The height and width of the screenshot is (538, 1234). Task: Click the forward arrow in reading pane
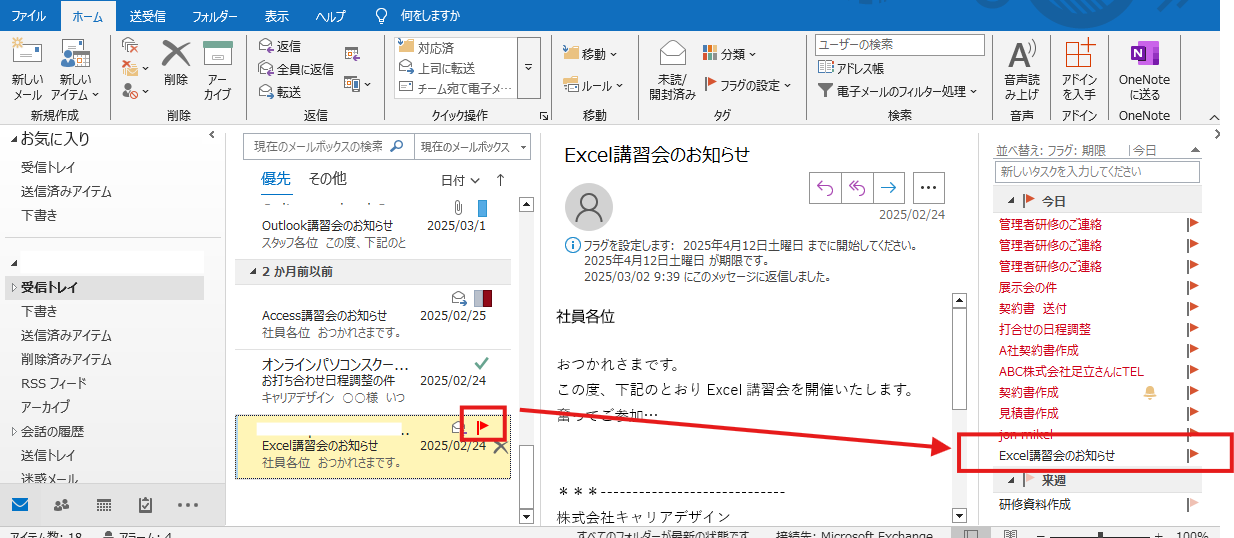coord(889,187)
